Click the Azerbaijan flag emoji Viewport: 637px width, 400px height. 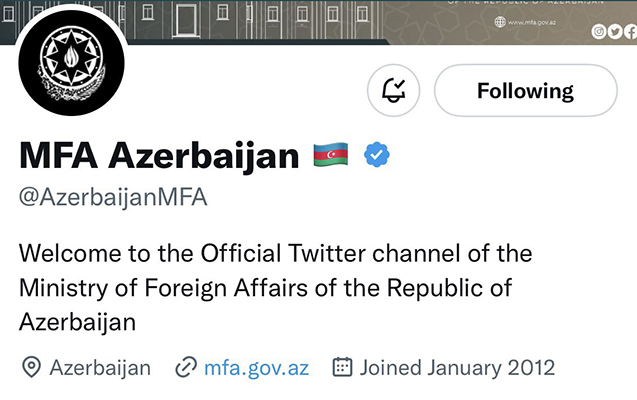[x=330, y=156]
